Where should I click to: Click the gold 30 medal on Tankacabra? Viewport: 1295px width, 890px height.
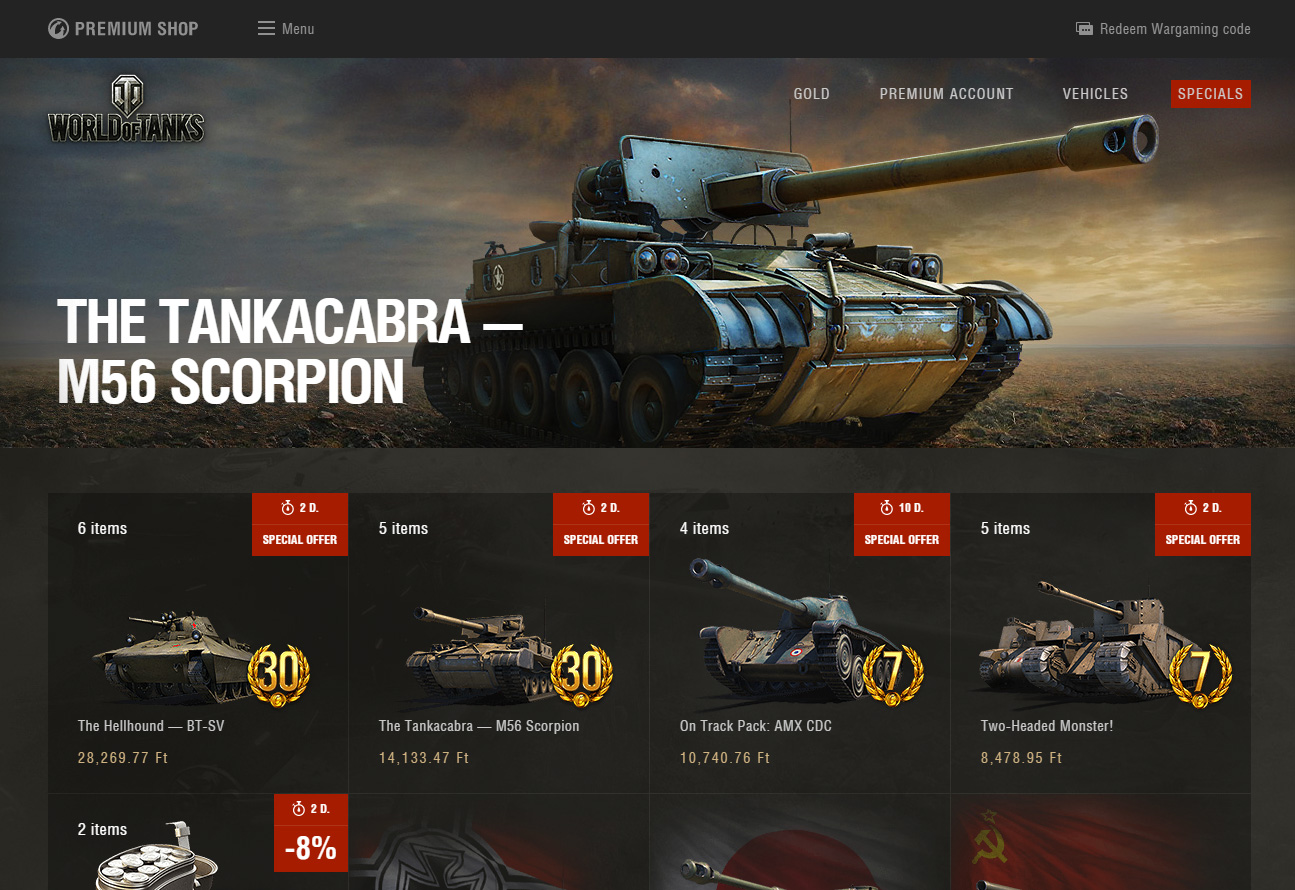coord(580,676)
